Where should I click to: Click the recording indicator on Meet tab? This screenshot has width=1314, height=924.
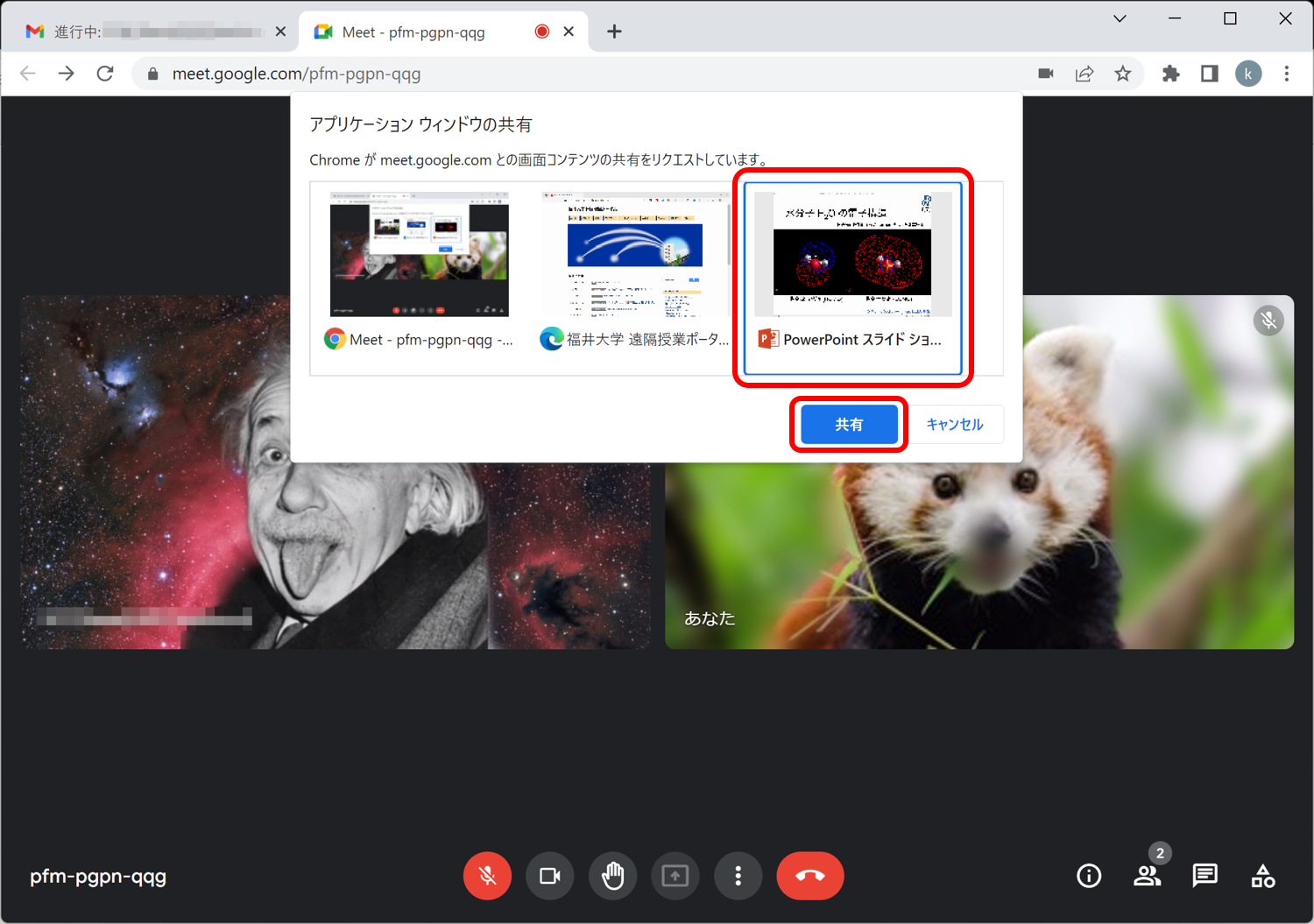click(542, 32)
